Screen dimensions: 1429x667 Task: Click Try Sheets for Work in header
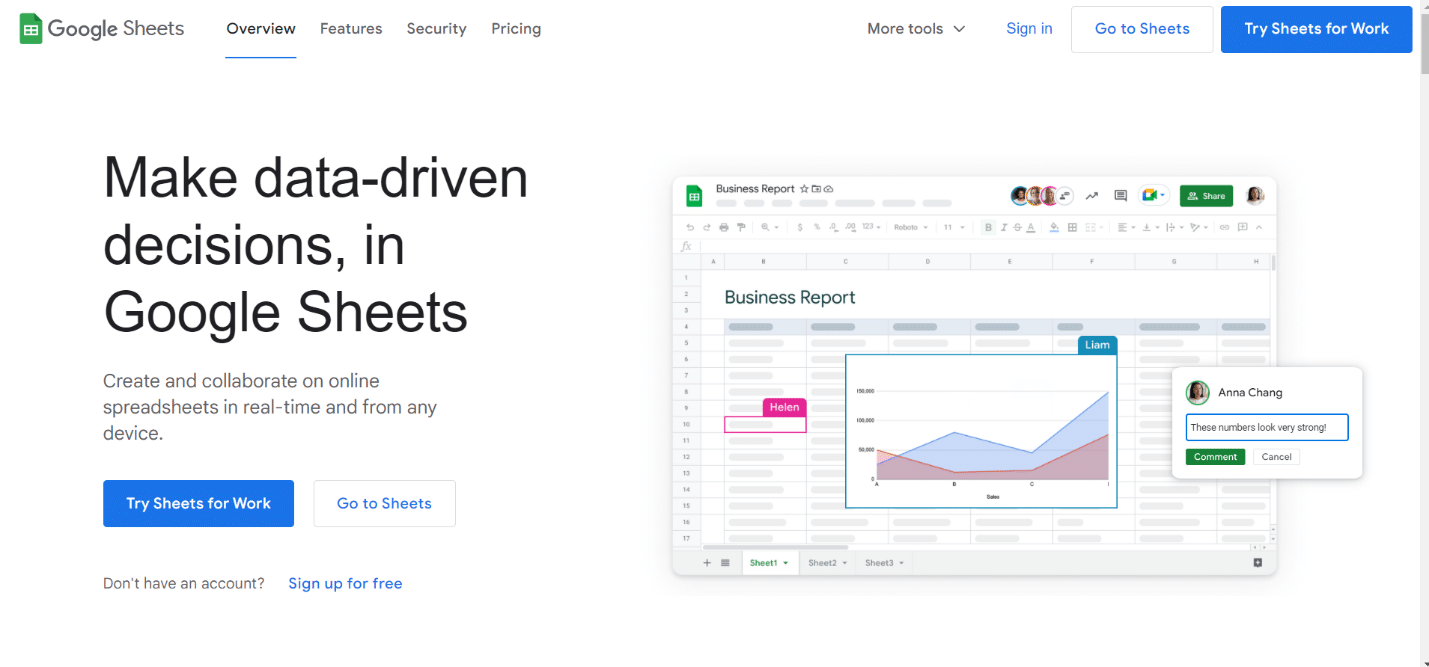(x=1316, y=29)
